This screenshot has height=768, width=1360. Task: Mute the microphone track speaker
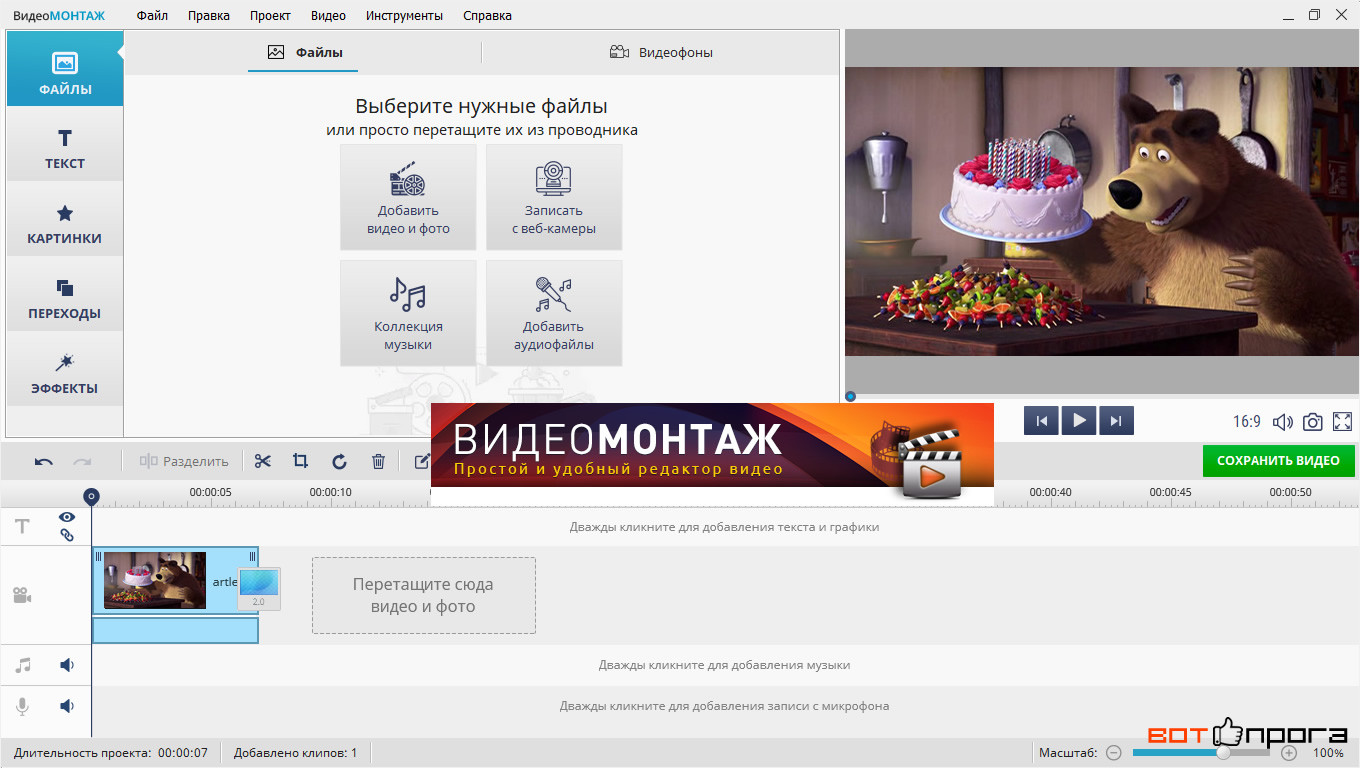coord(67,706)
